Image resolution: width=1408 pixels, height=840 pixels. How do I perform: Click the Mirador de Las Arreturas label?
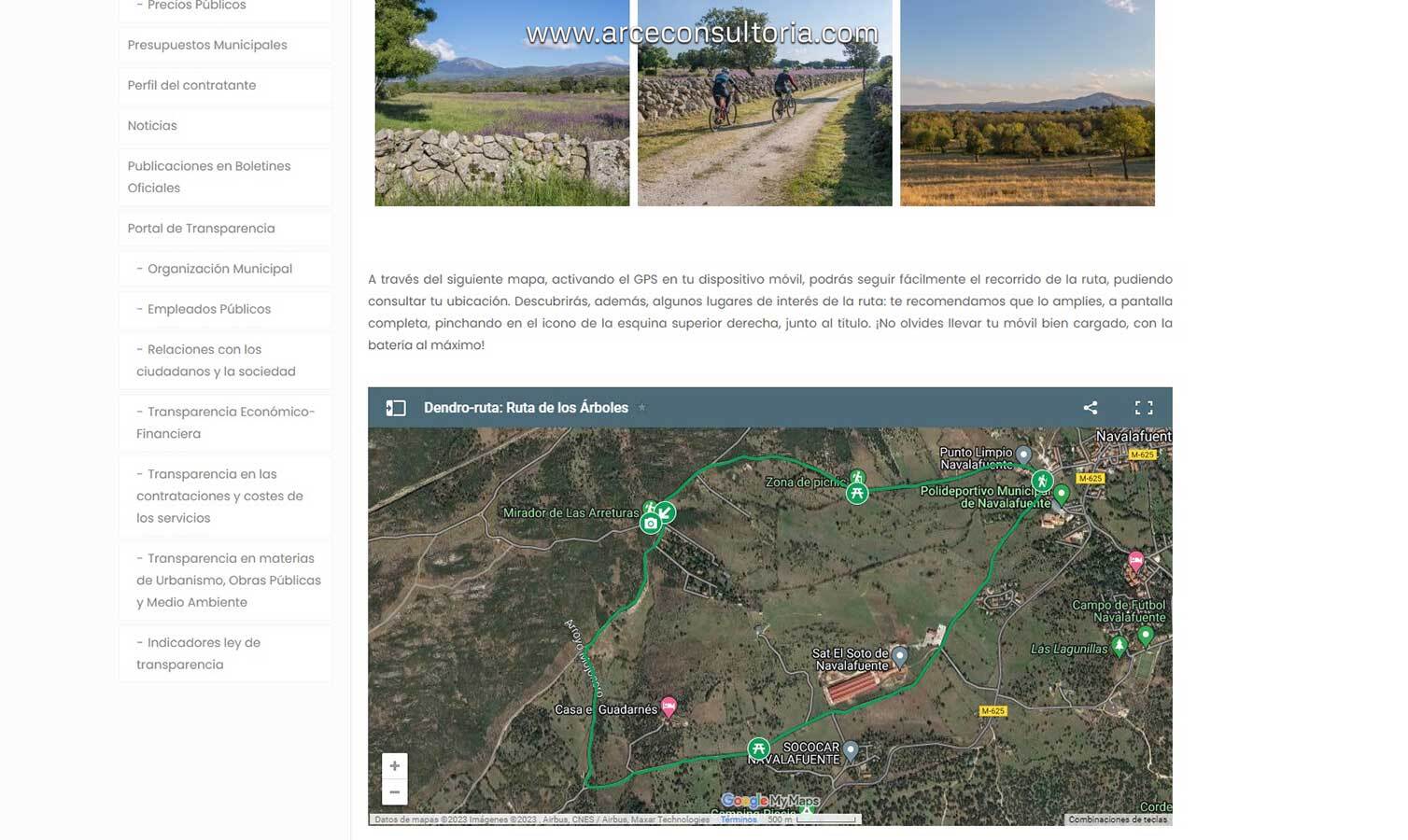click(570, 512)
